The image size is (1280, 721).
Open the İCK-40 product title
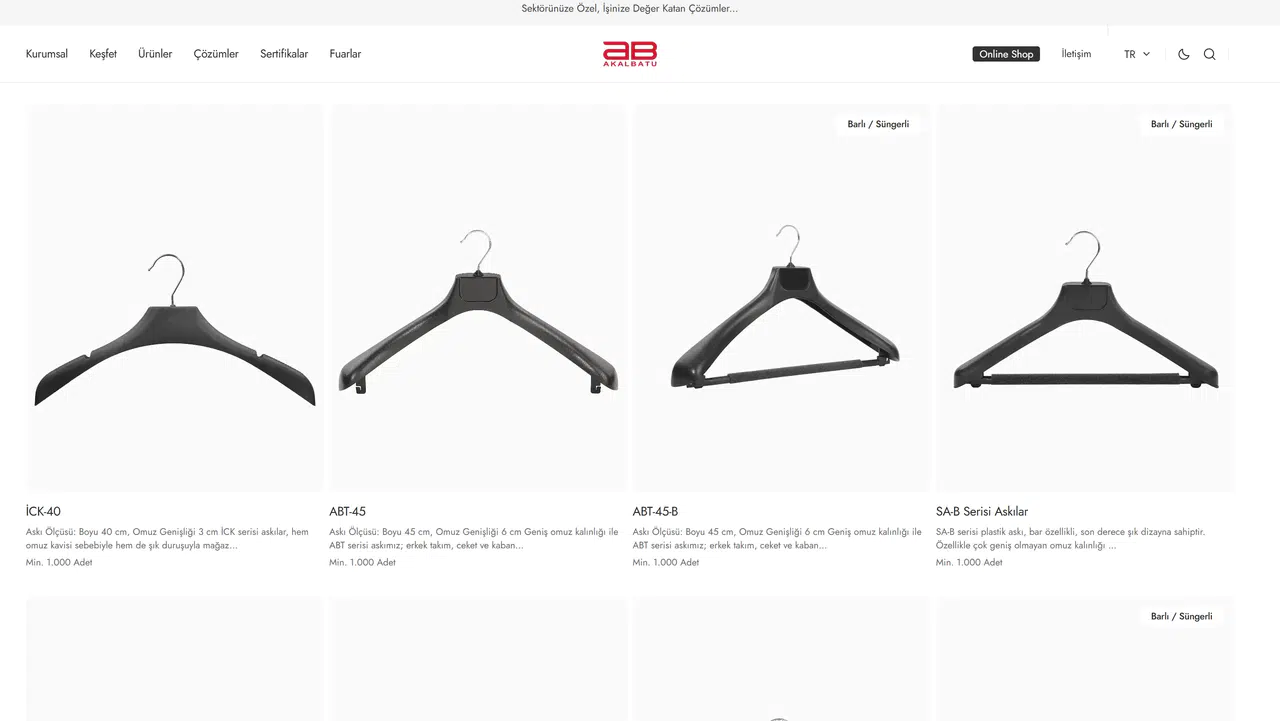[43, 511]
